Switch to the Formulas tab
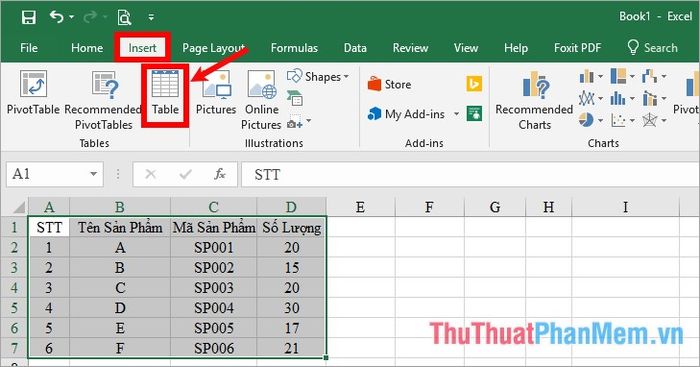Screen dimensions: 700x367 click(x=294, y=48)
